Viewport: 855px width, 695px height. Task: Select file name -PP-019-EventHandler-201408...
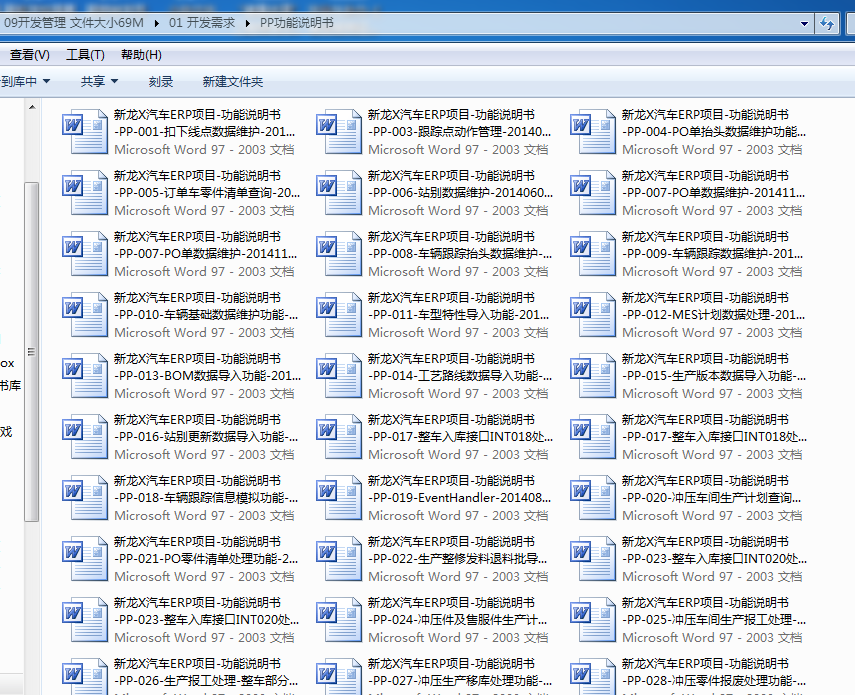point(460,498)
